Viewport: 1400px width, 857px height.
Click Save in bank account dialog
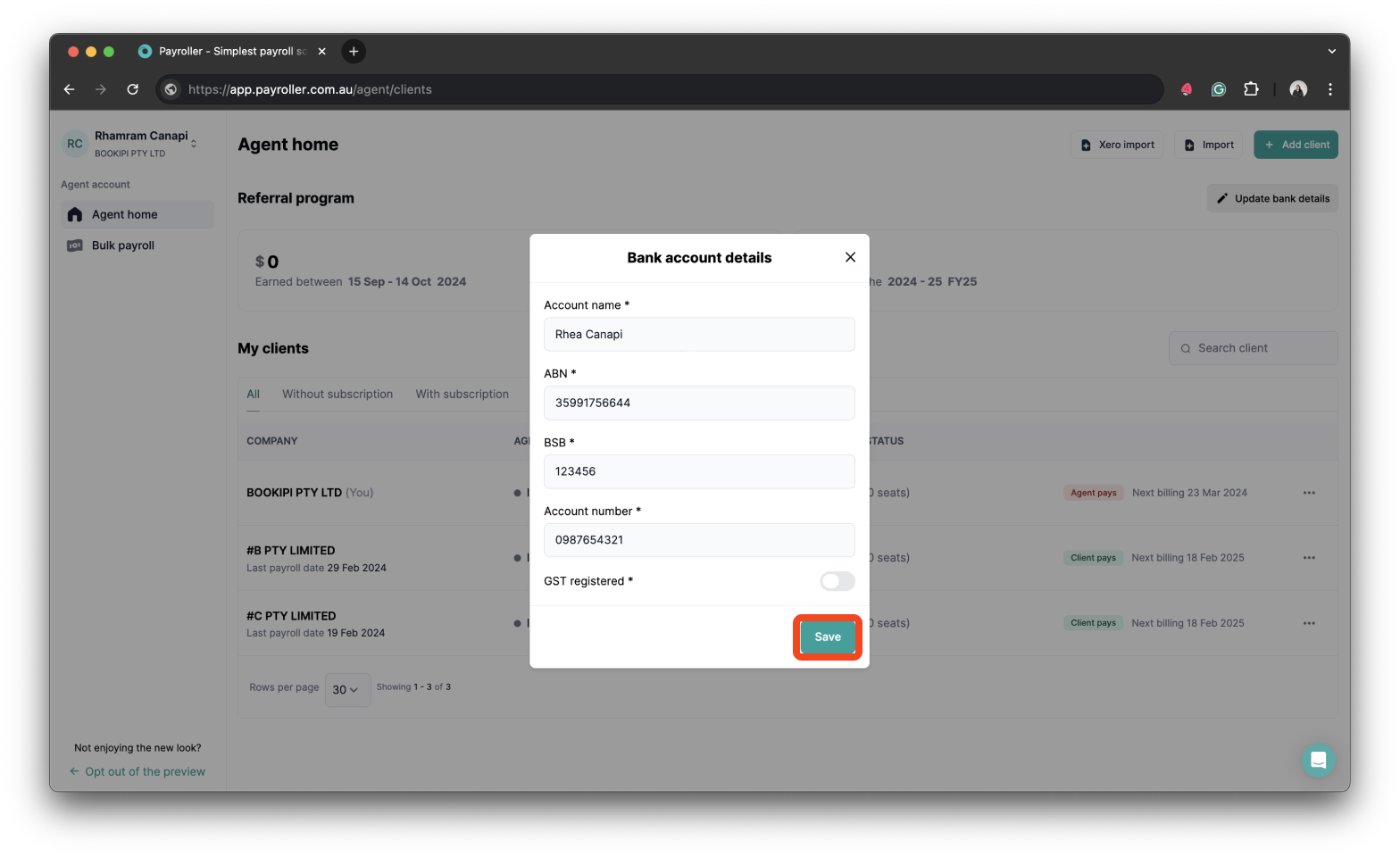(827, 637)
